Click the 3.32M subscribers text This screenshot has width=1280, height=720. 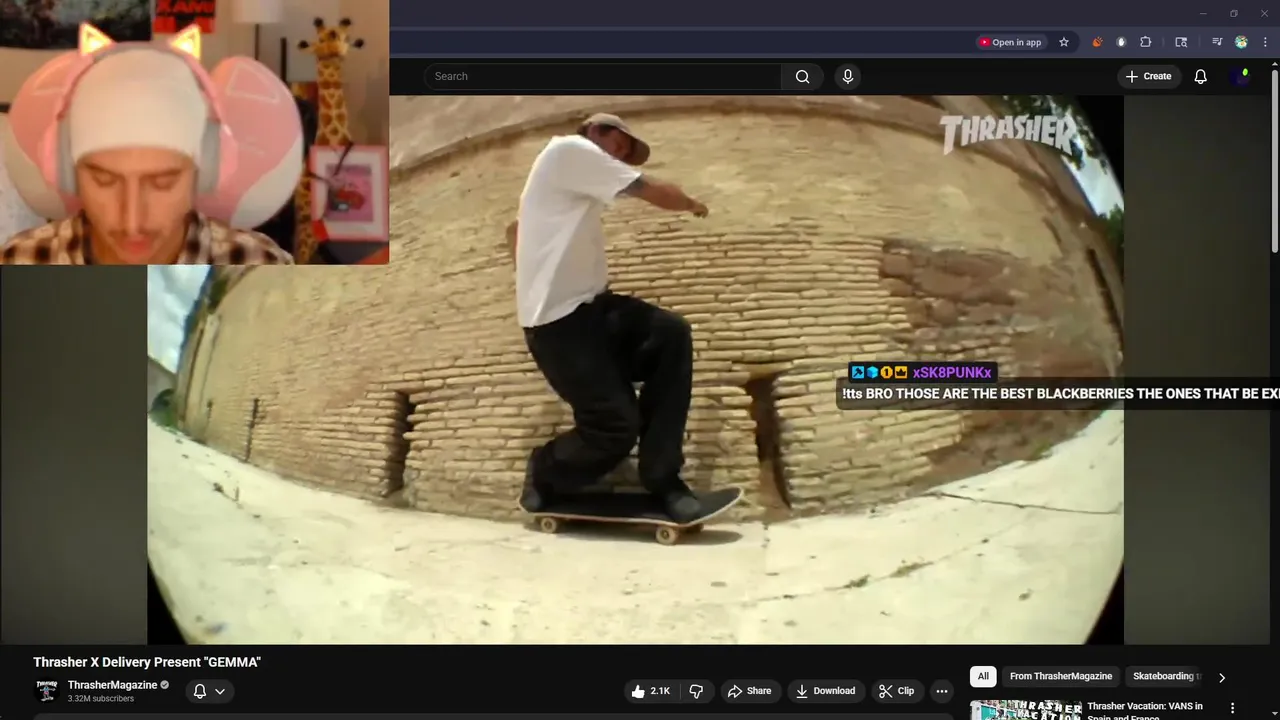pos(101,699)
